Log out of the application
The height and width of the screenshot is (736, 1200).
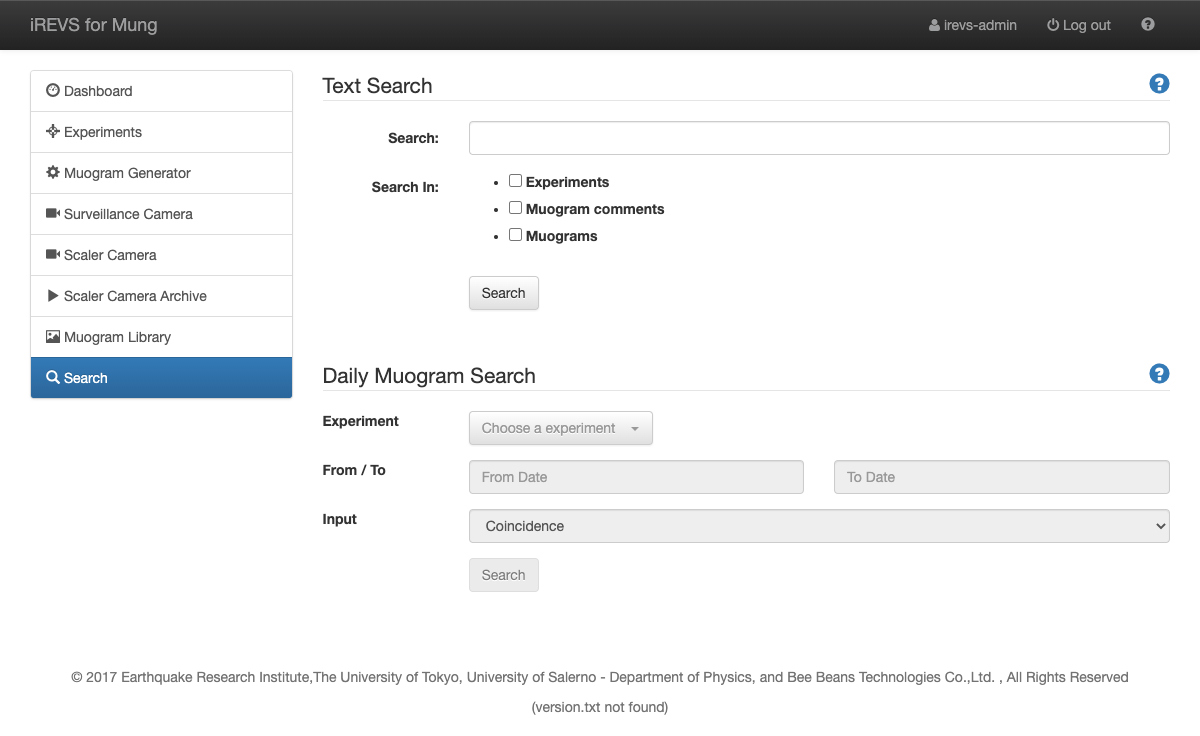tap(1078, 25)
